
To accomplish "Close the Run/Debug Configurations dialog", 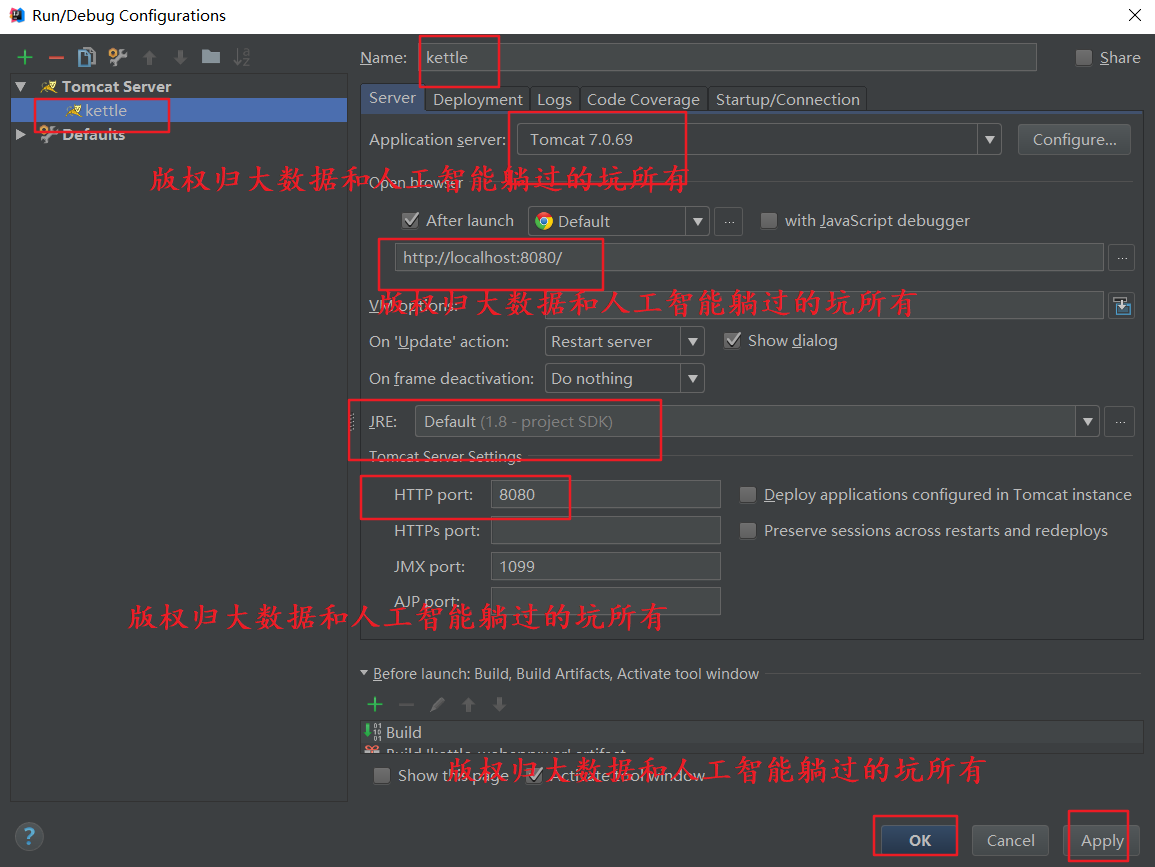I will pyautogui.click(x=1135, y=15).
